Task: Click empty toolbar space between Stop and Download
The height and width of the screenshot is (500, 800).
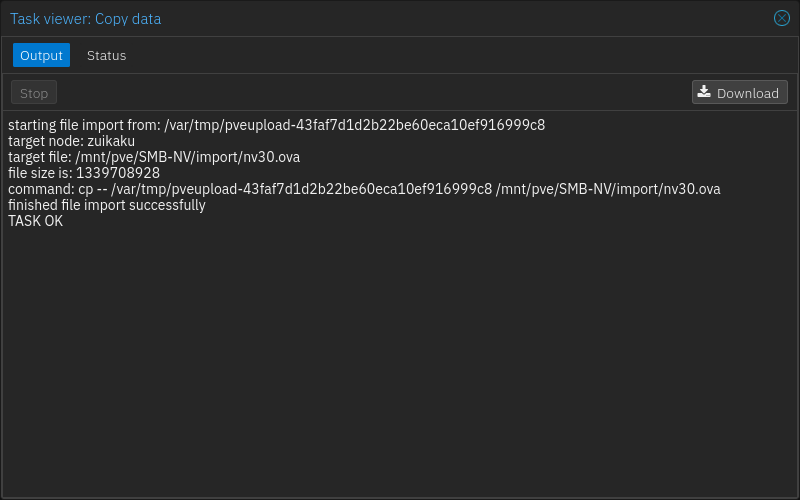Action: click(x=370, y=93)
